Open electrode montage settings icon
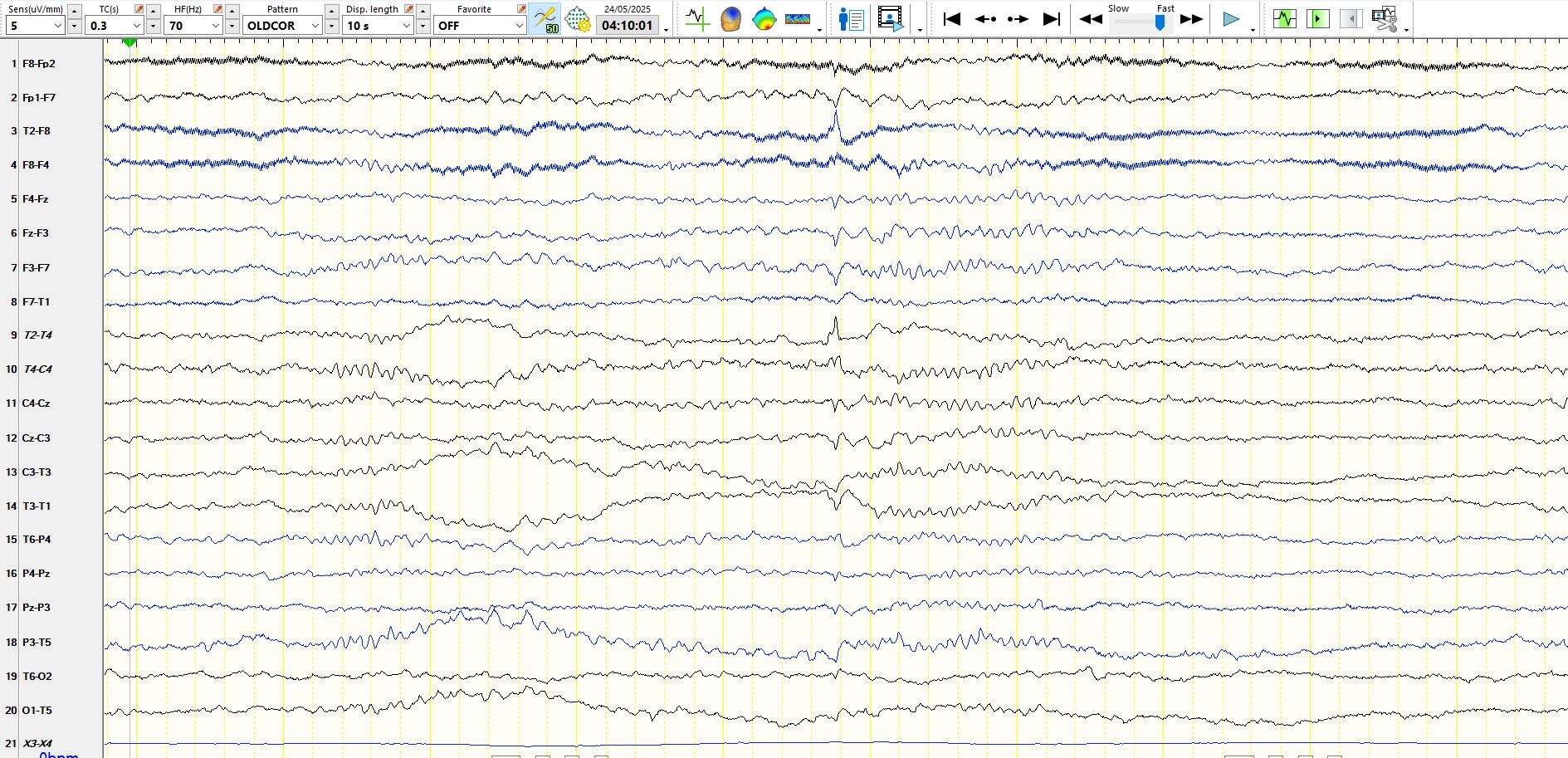 click(x=577, y=19)
